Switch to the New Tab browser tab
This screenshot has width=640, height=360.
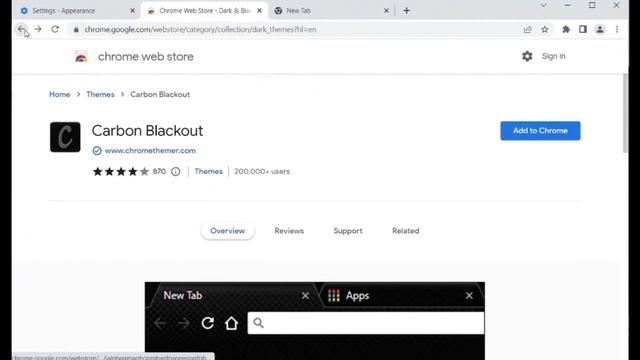(x=331, y=11)
